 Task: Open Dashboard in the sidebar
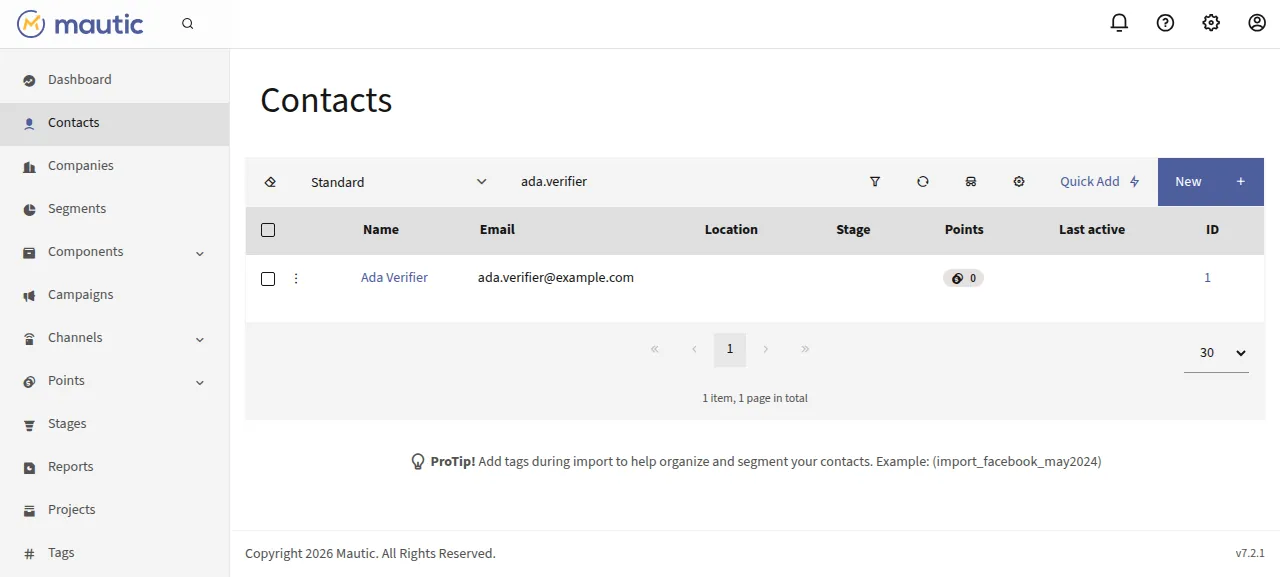(114, 80)
